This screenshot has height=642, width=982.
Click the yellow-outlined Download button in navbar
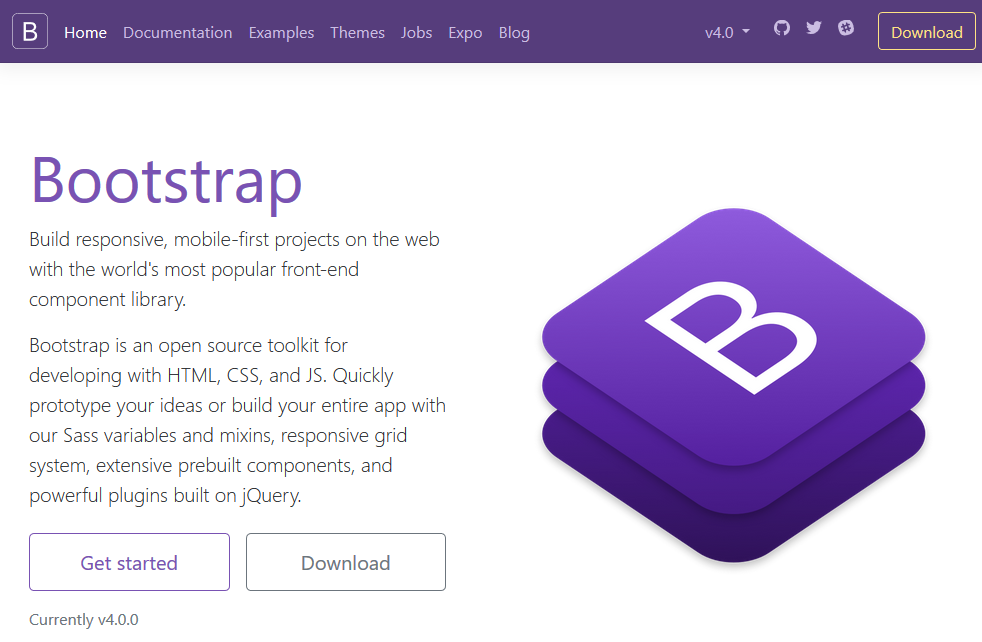click(927, 31)
